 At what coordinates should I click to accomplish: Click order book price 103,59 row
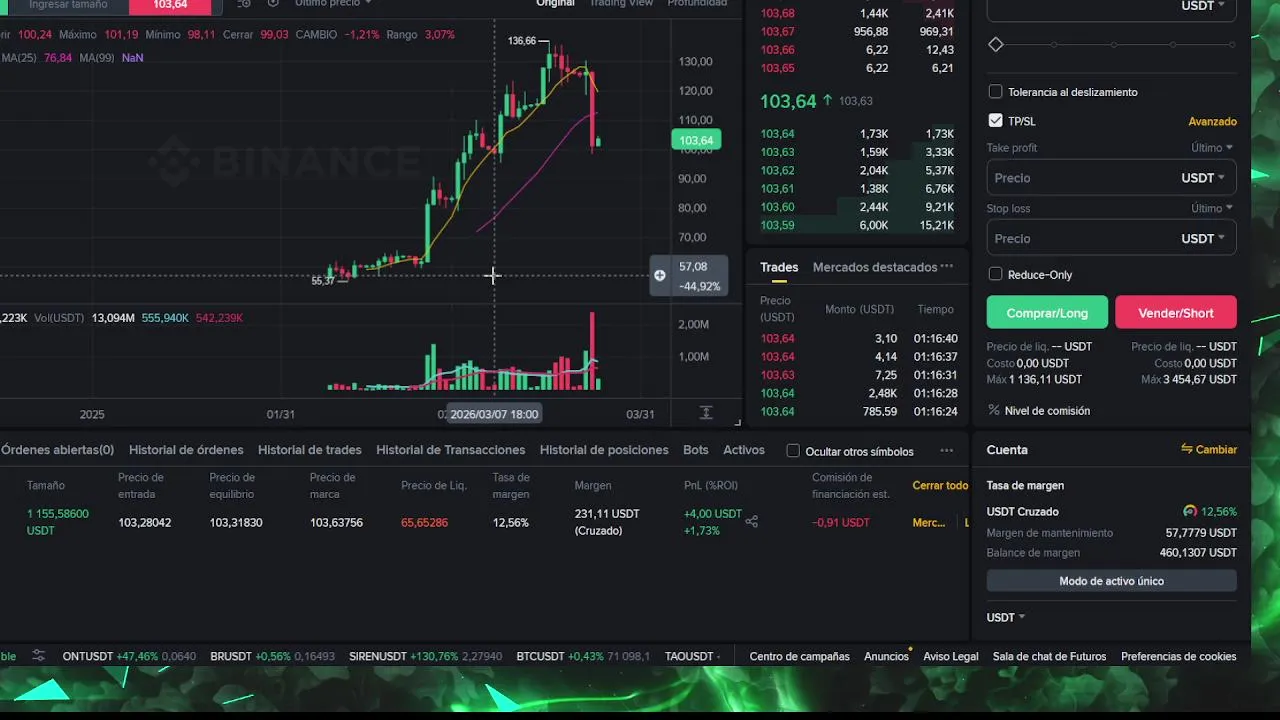pyautogui.click(x=857, y=225)
